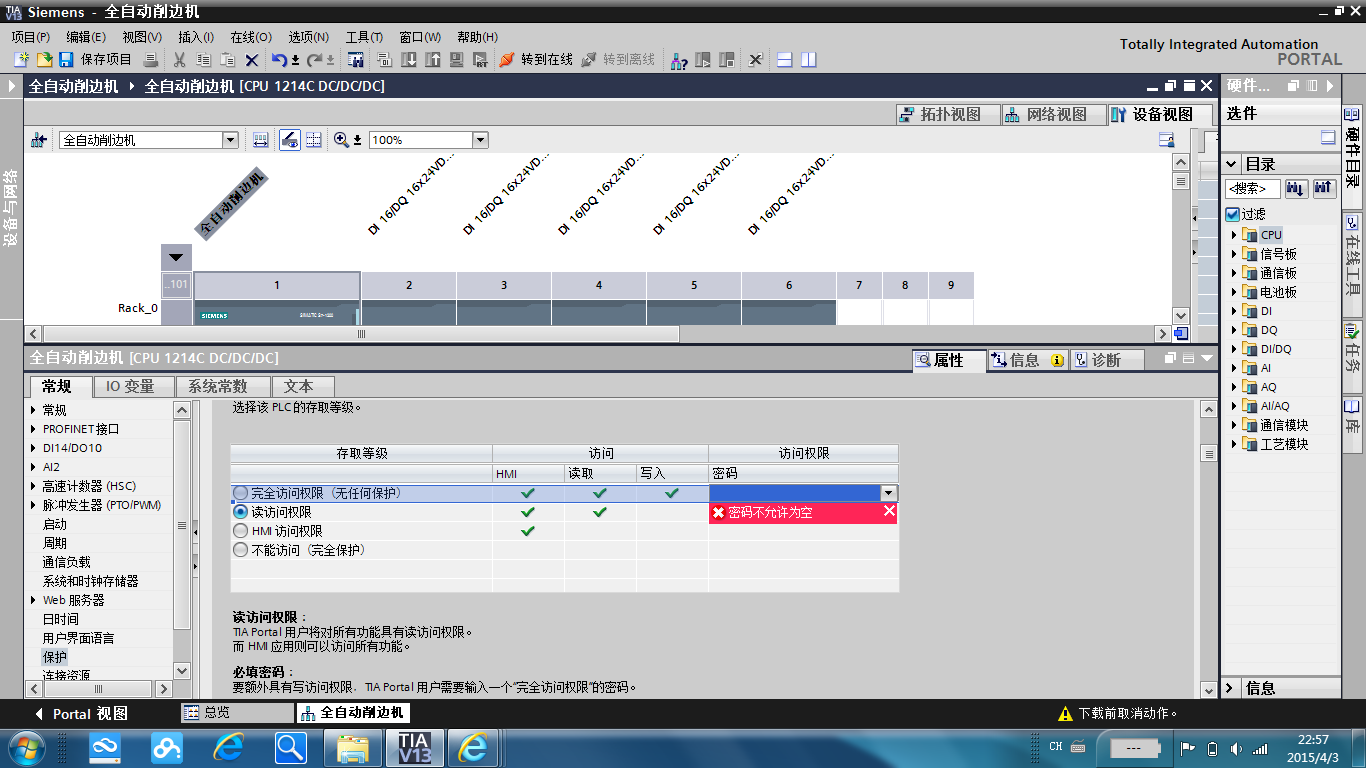Click the volume icon in system tray

pos(1237,748)
